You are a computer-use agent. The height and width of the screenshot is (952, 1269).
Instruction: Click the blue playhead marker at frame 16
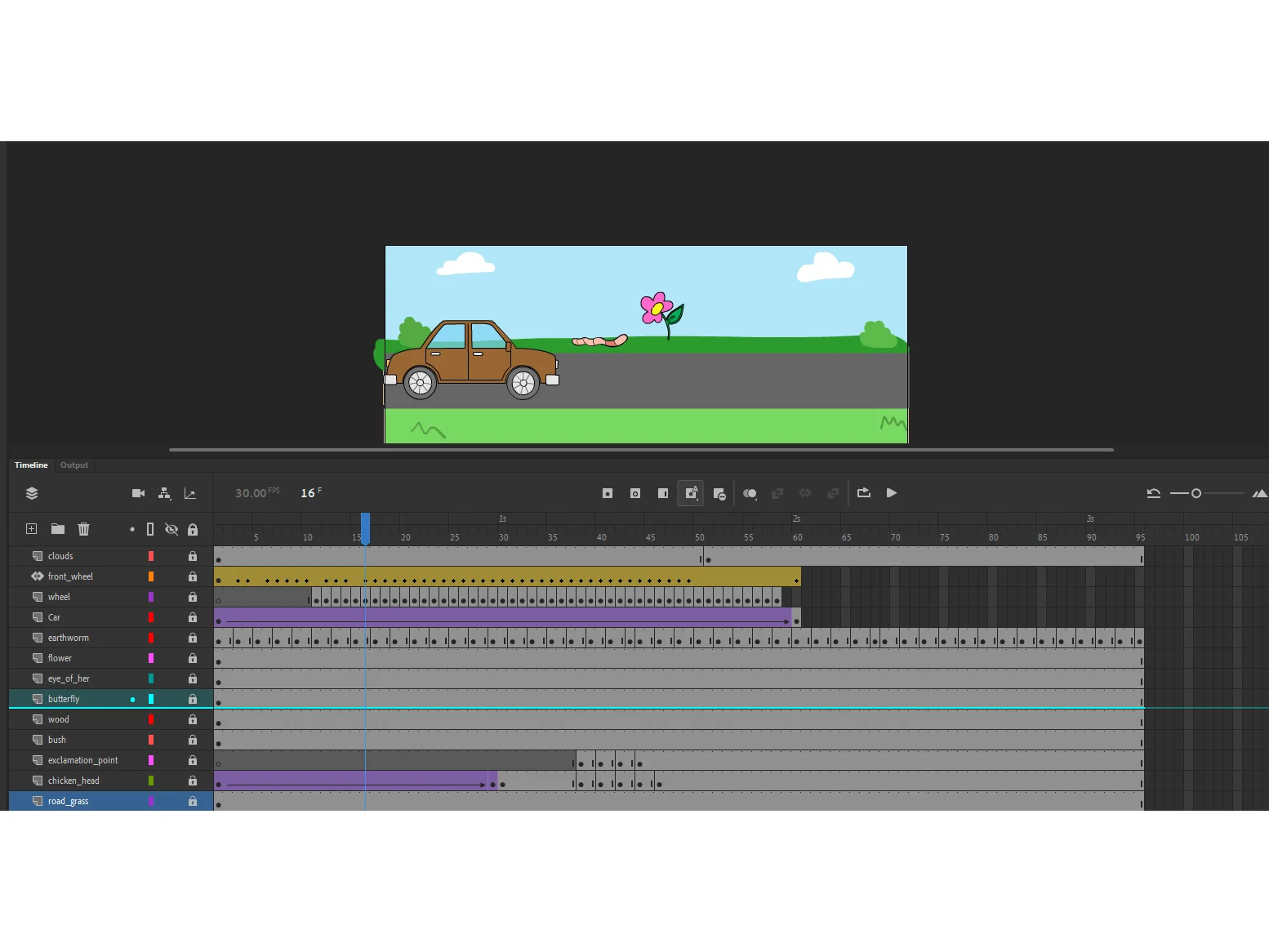tap(365, 527)
